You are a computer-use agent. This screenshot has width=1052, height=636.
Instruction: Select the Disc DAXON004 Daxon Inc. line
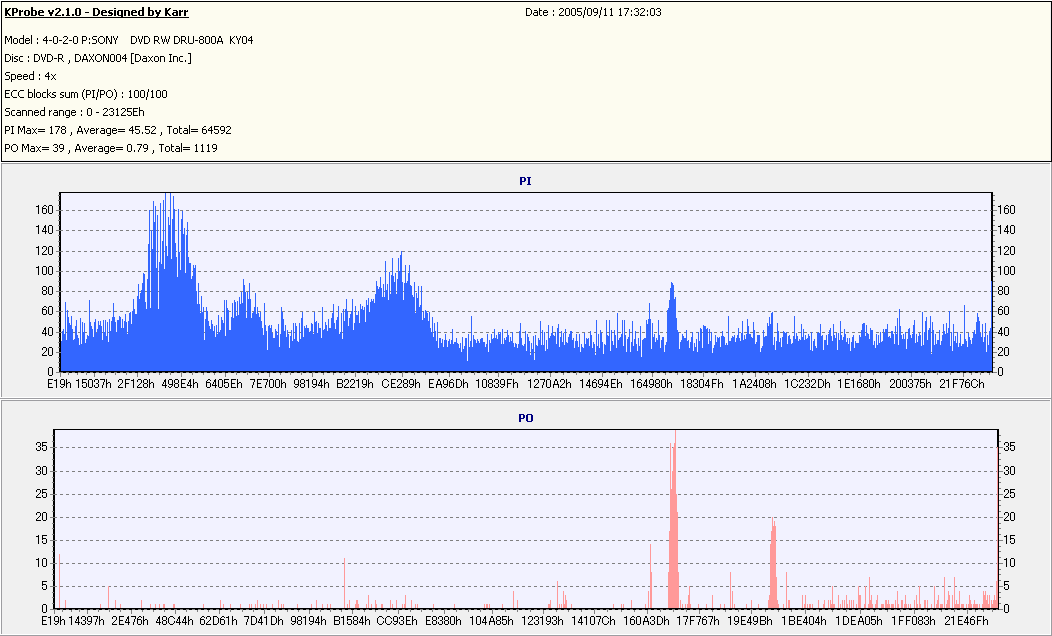(98, 58)
